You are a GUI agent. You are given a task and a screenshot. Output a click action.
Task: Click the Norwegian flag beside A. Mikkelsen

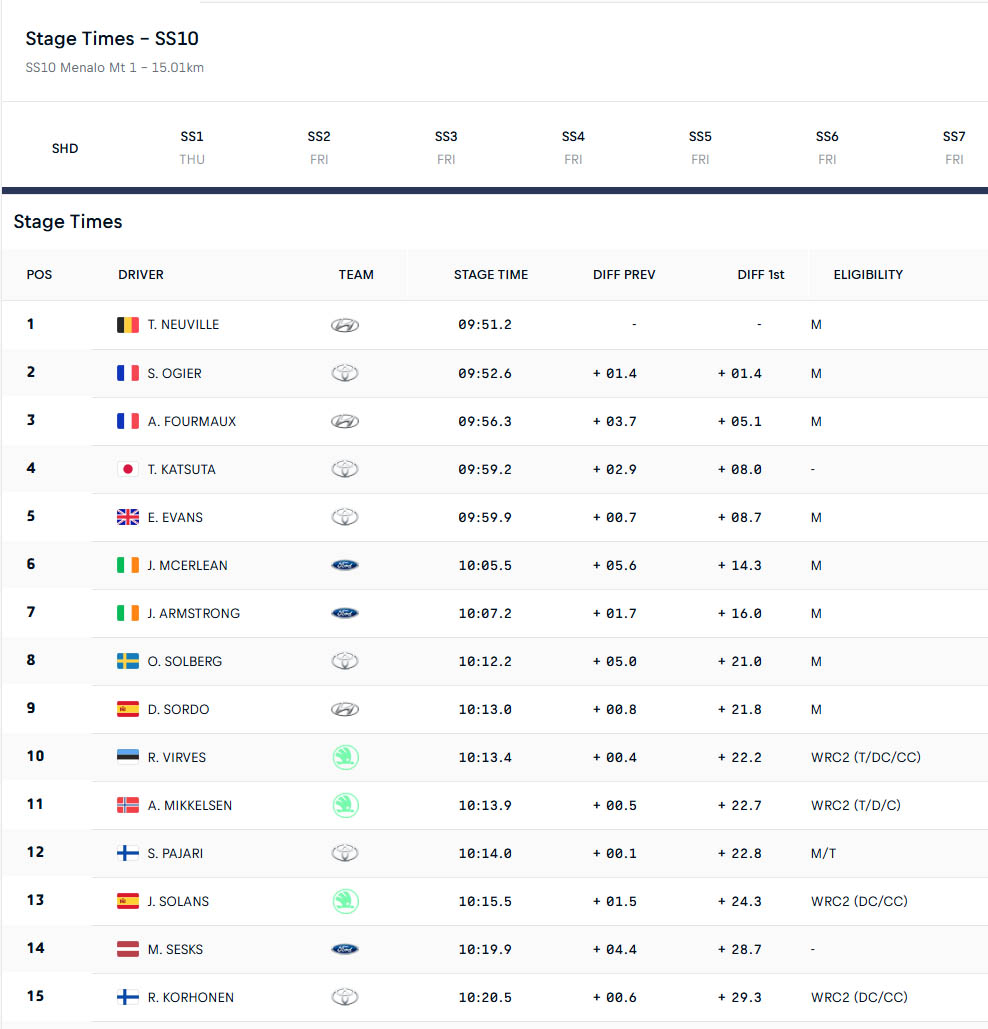[x=127, y=805]
